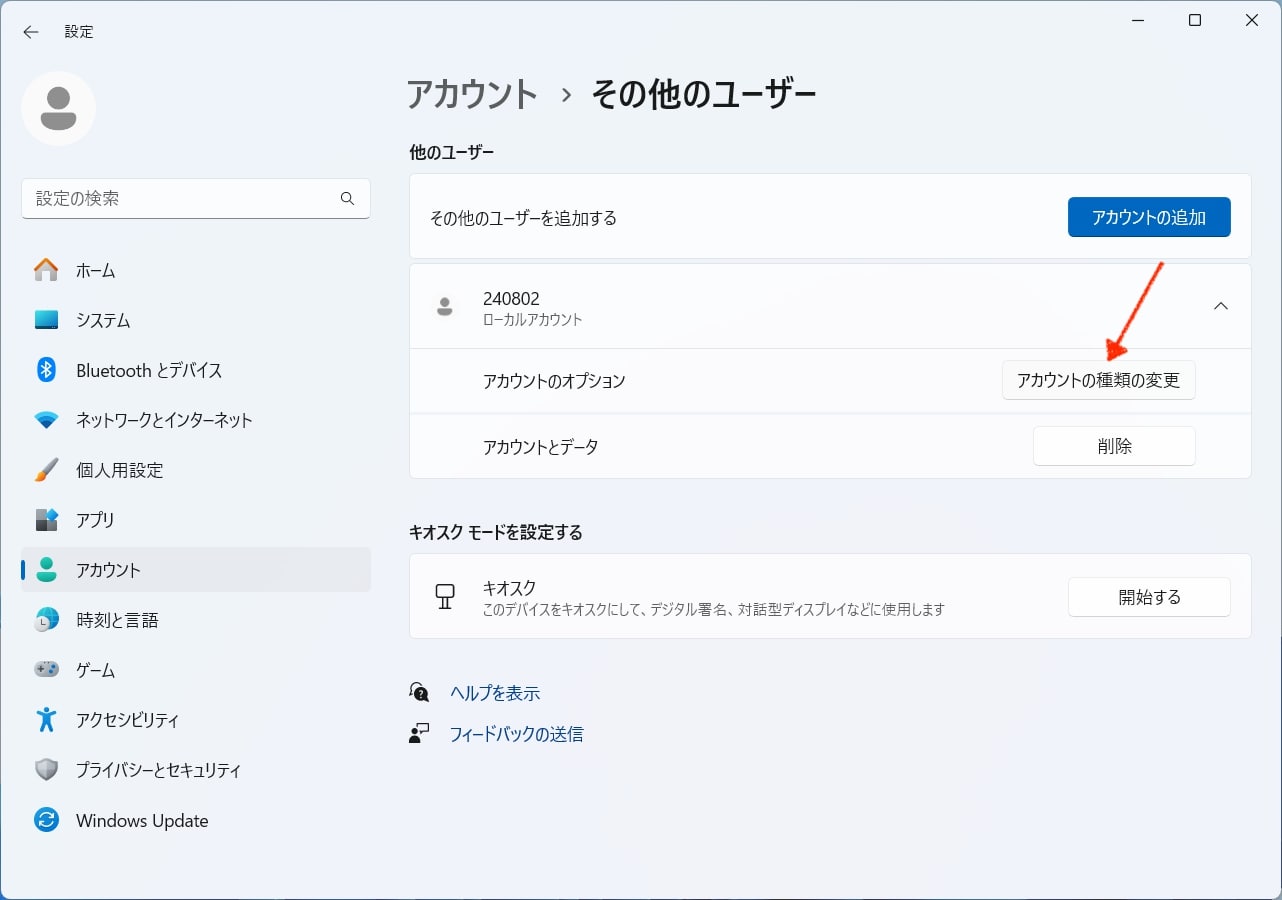Click the 240802 user avatar icon
1282x900 pixels.
coord(445,306)
